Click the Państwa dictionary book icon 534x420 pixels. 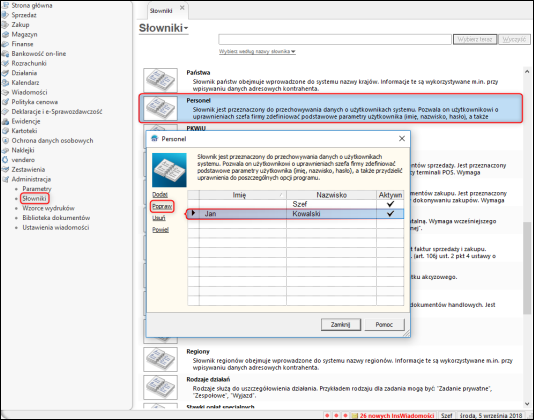160,80
